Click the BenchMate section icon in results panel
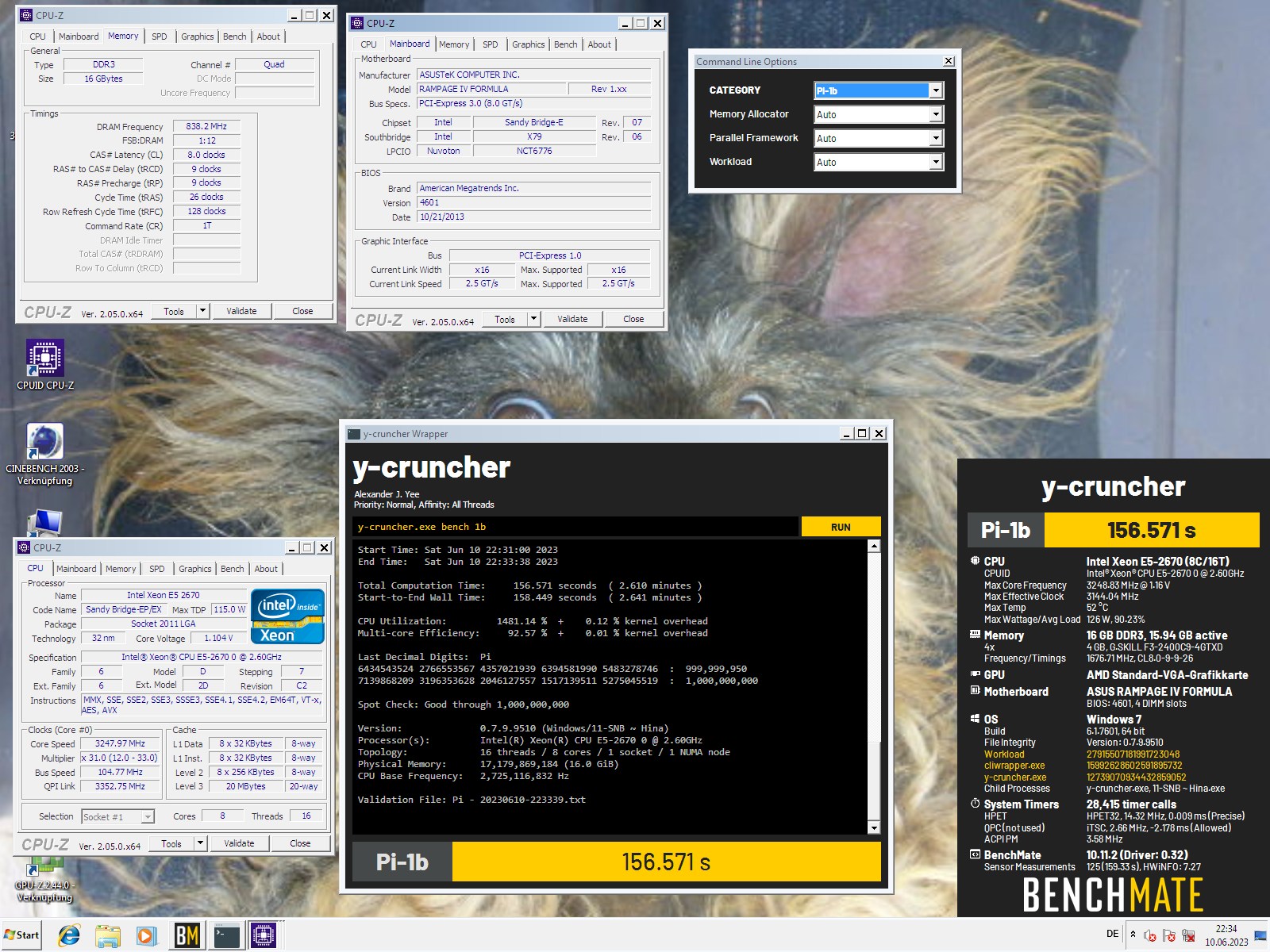The width and height of the screenshot is (1270, 952). tap(975, 854)
